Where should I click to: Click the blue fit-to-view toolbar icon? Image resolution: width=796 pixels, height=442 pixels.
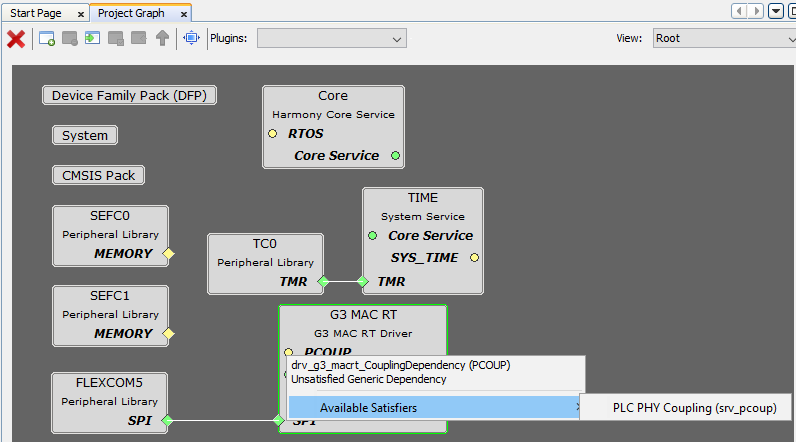point(191,38)
